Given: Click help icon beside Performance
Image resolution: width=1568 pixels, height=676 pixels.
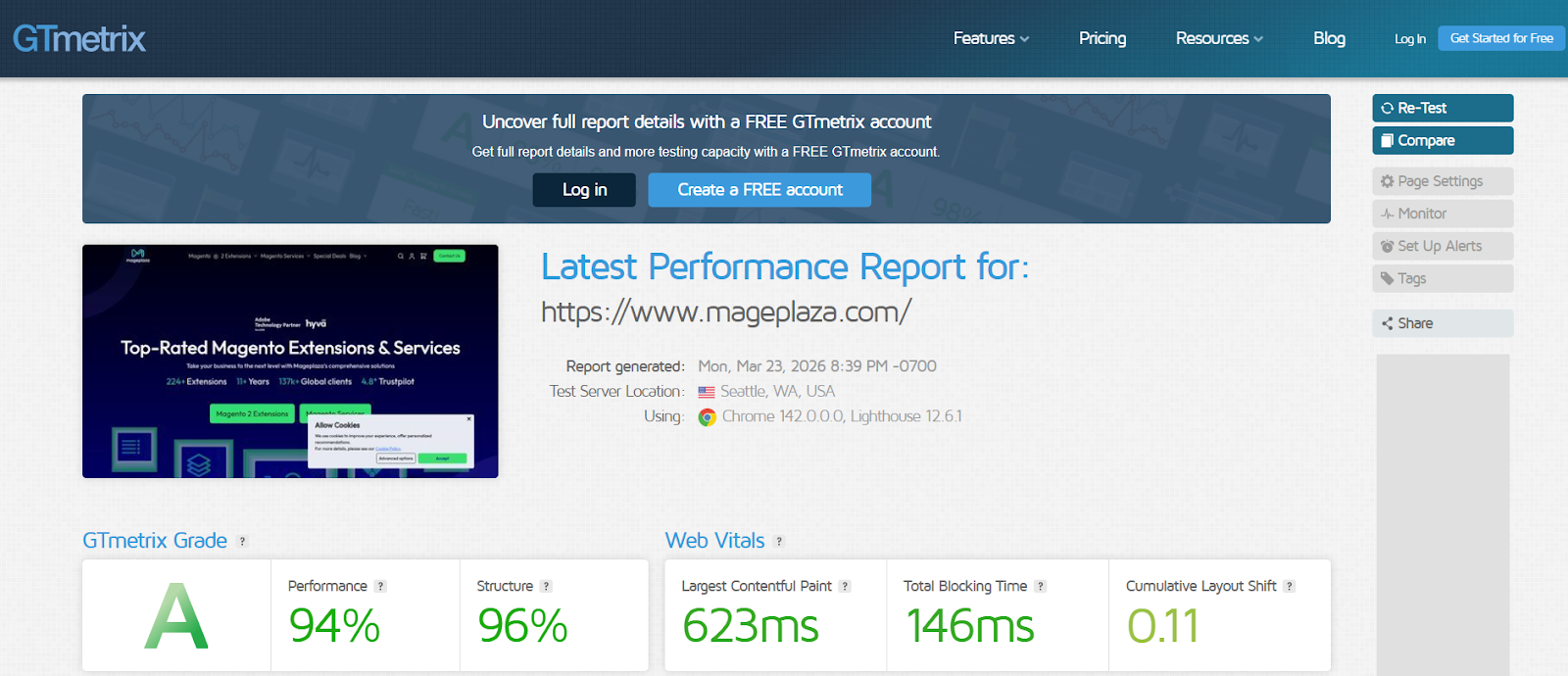Looking at the screenshot, I should (x=380, y=586).
